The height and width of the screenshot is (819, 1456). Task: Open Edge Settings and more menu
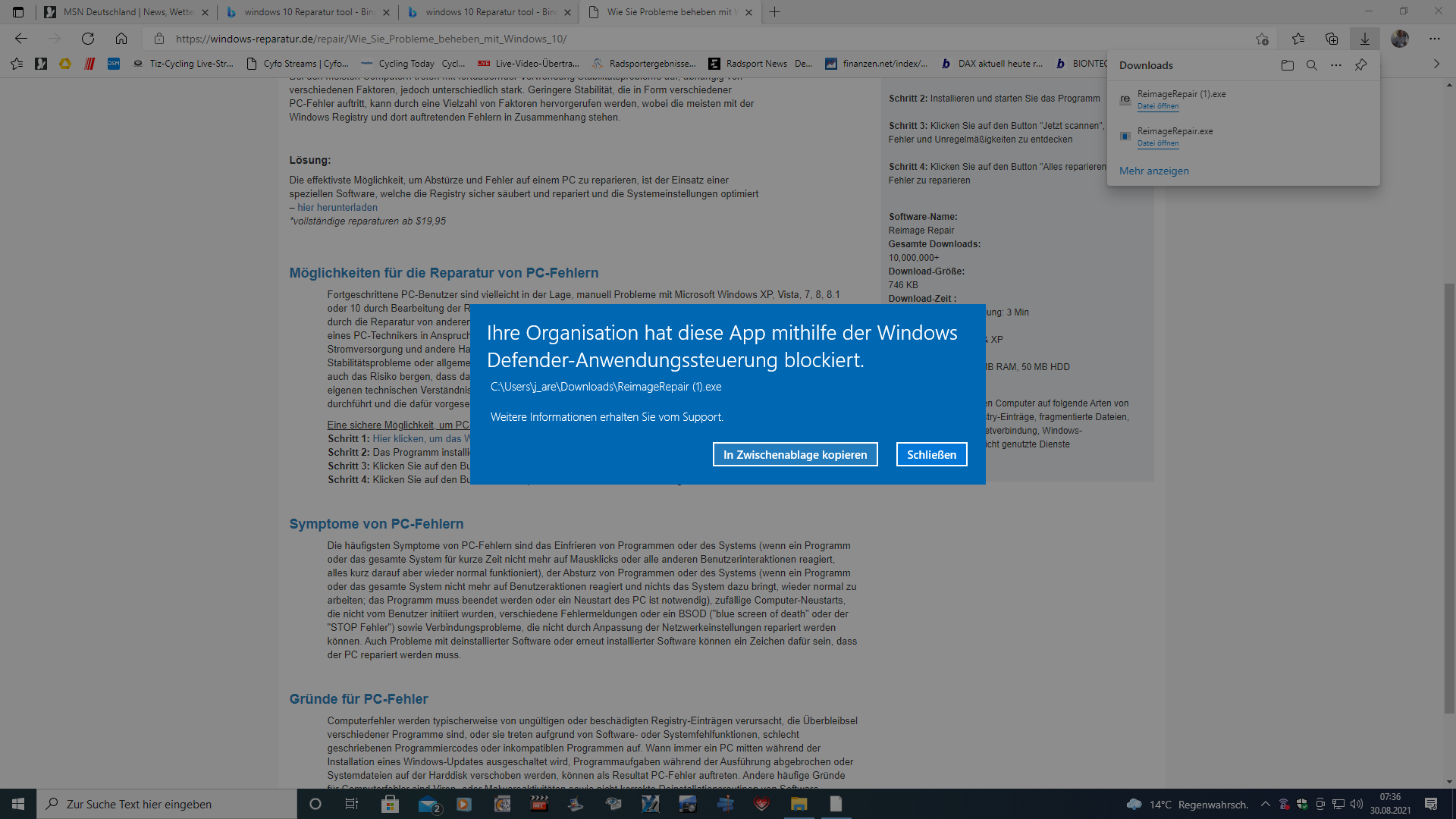tap(1435, 39)
